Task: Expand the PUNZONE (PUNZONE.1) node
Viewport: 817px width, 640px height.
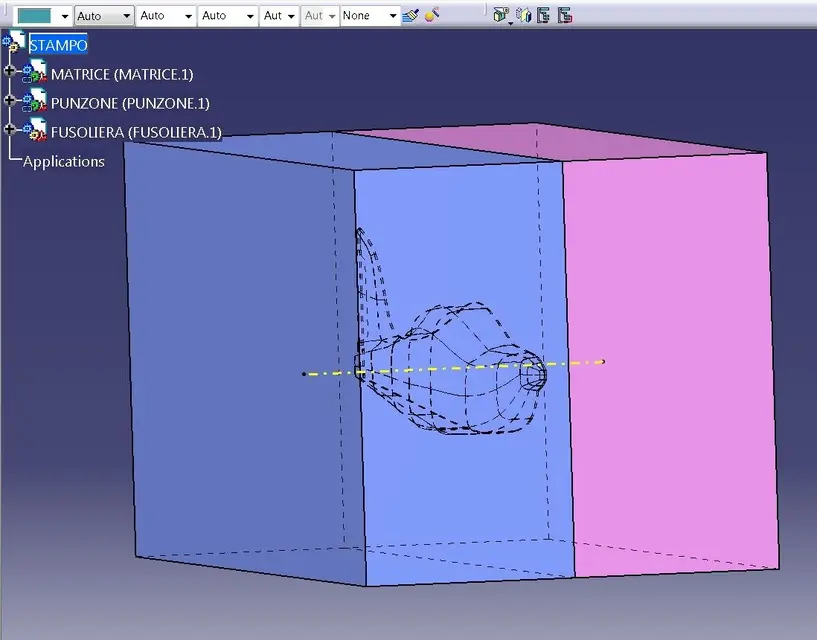Action: click(10, 100)
